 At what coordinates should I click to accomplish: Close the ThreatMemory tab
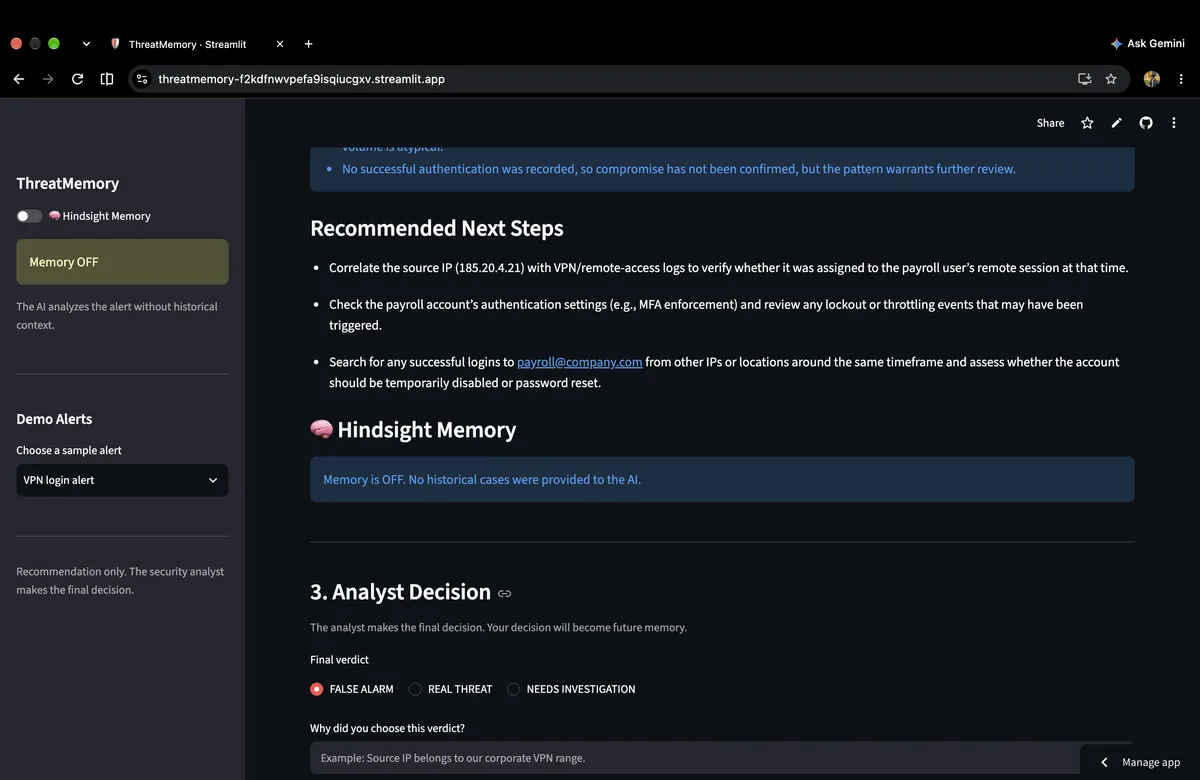(x=280, y=44)
